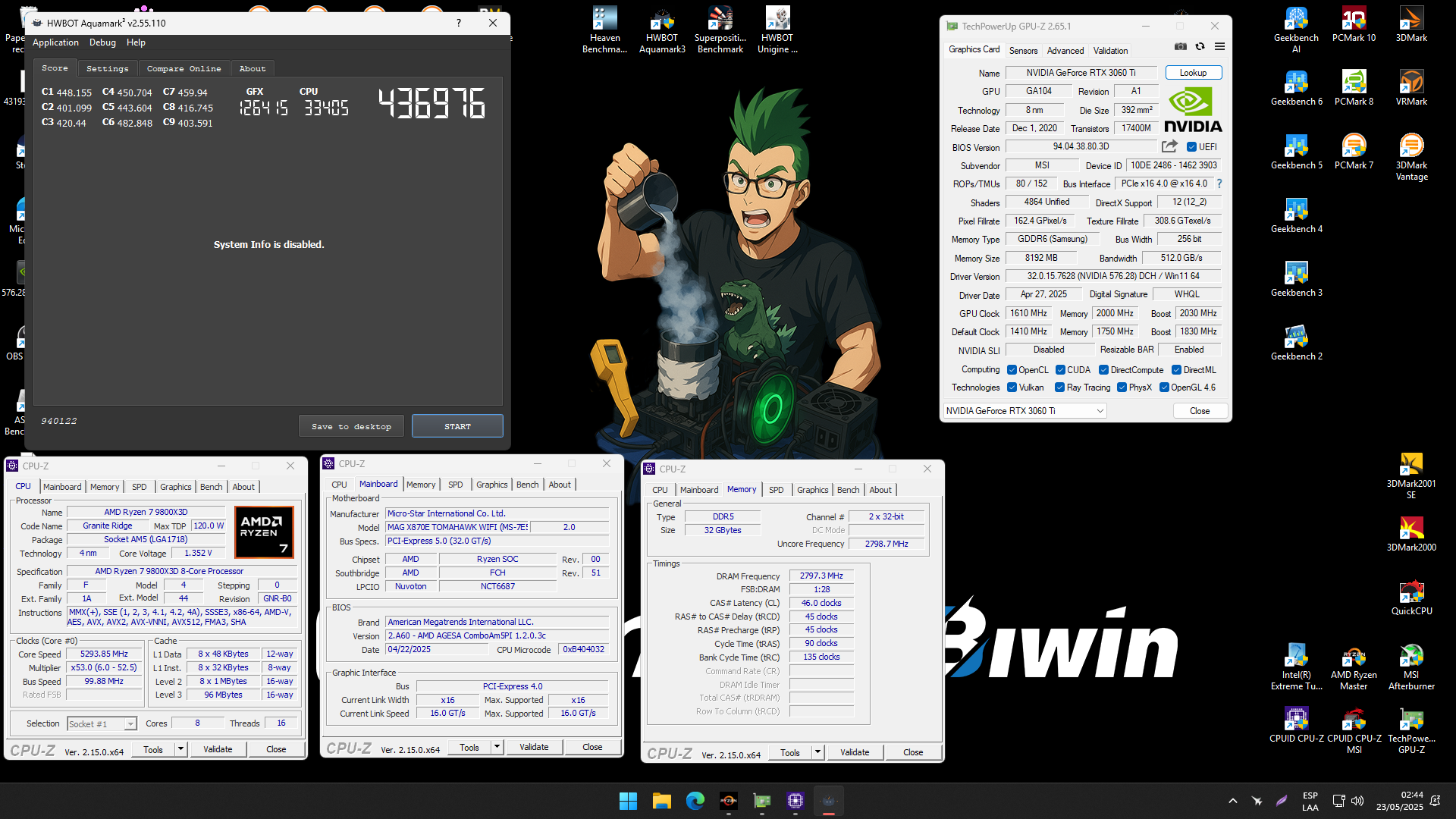Open Geekbench 3 desktop icon

point(1296,279)
